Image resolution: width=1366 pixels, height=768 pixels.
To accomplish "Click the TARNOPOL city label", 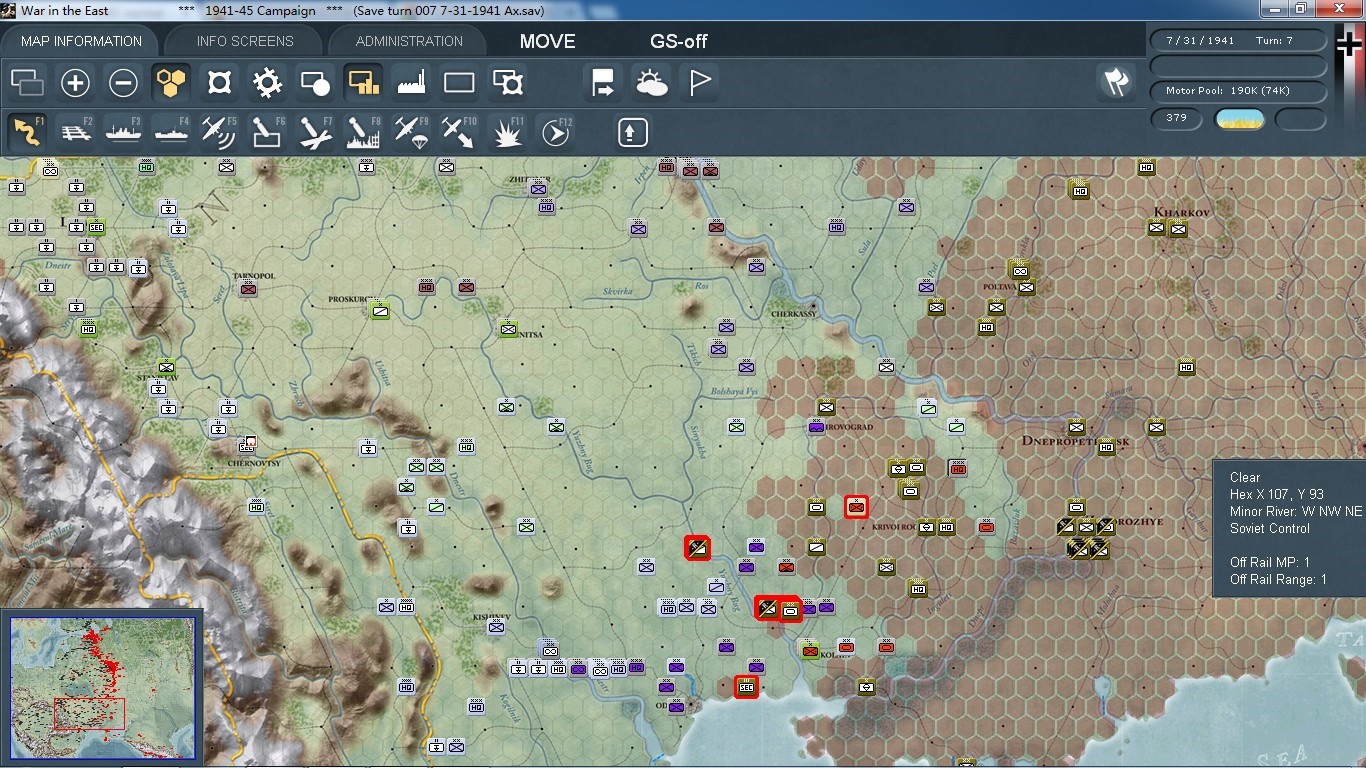I will coord(254,276).
